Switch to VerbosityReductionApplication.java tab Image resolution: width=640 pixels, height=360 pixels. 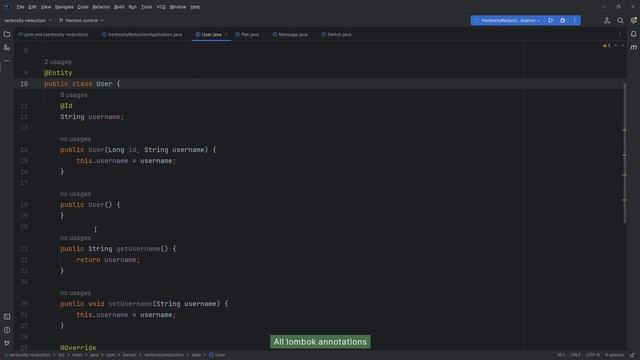(x=142, y=35)
